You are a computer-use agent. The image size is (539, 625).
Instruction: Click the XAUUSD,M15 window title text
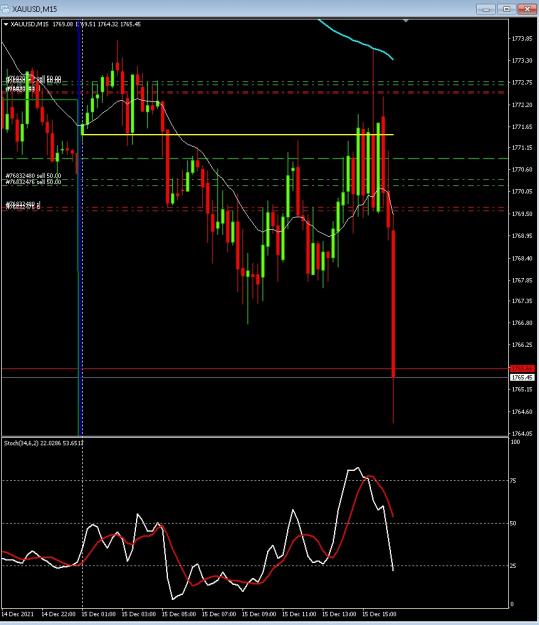(x=34, y=9)
